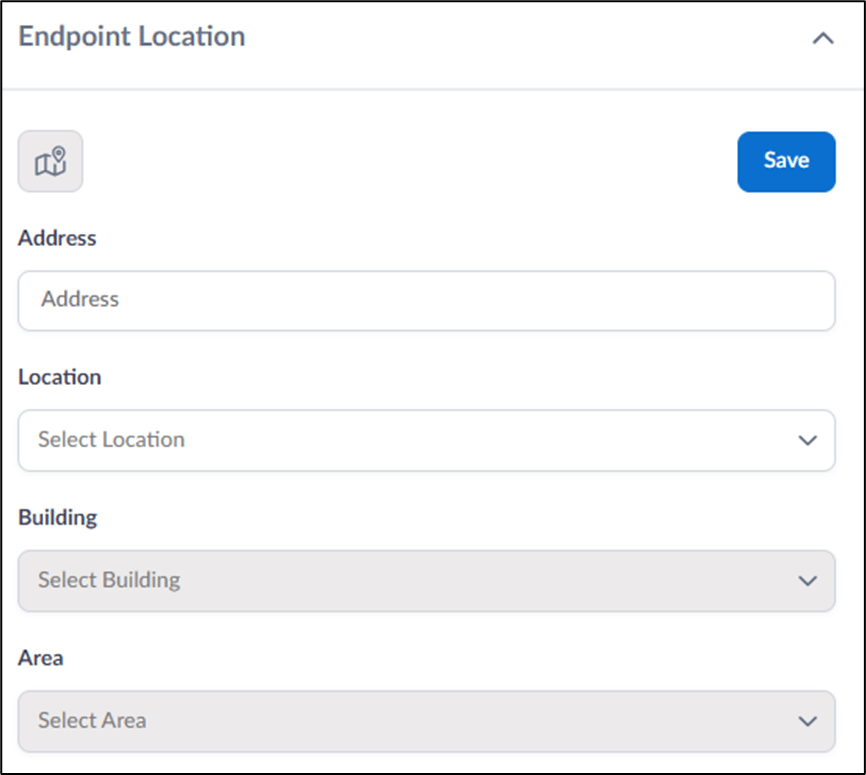Focus the Address input field
The image size is (866, 775).
coord(426,300)
